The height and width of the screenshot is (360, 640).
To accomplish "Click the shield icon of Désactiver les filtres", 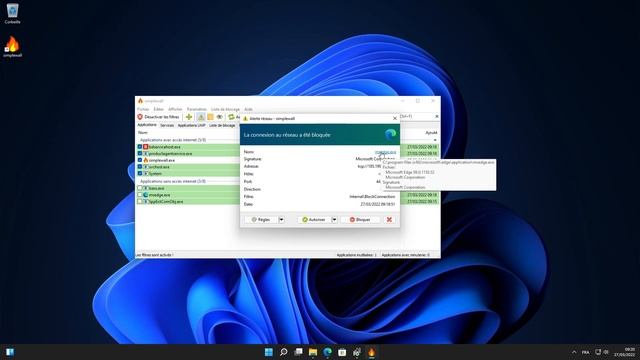I will point(140,117).
